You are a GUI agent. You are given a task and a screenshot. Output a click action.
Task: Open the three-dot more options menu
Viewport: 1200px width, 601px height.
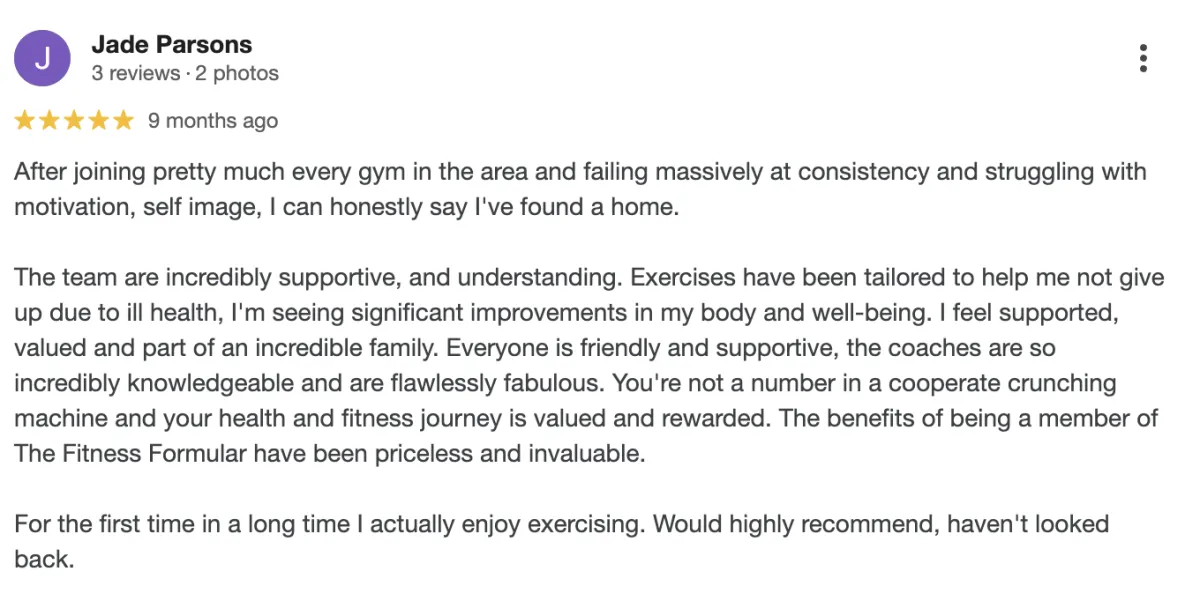pyautogui.click(x=1143, y=58)
